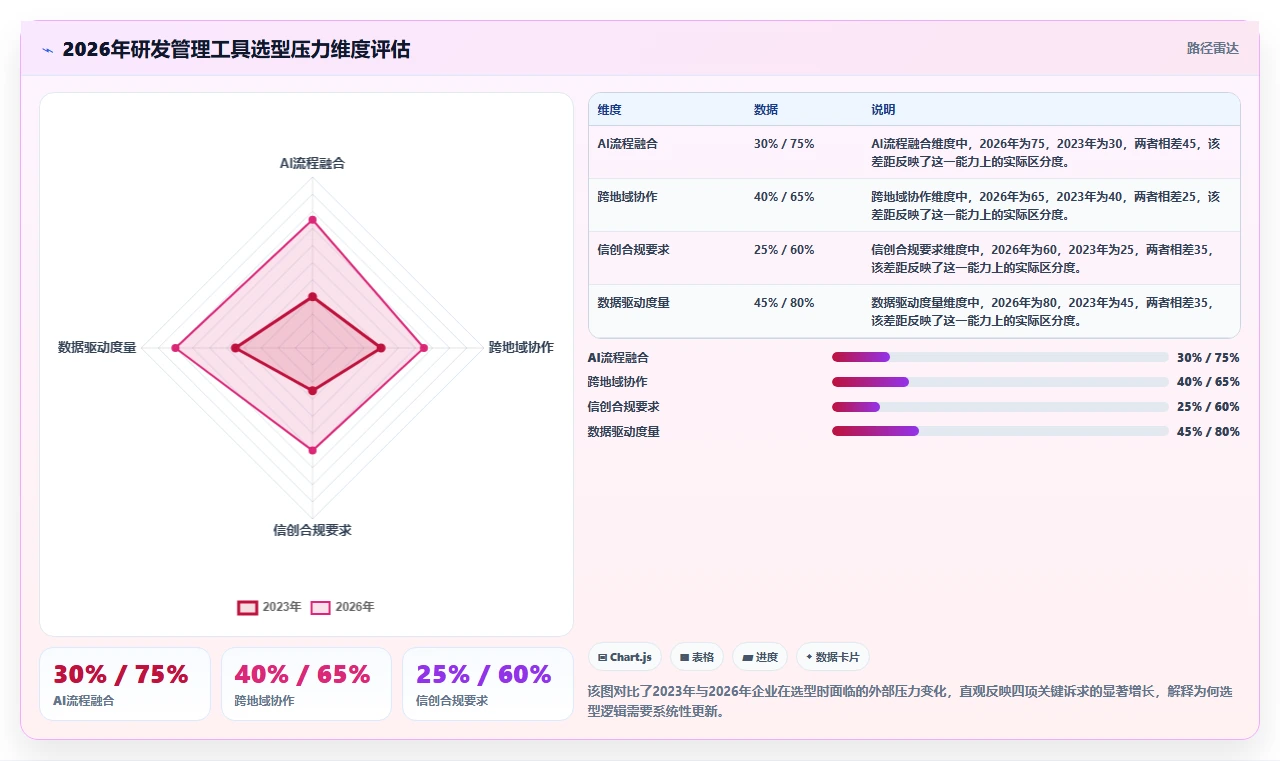The width and height of the screenshot is (1280, 761).
Task: Select the 数据卡片 tag
Action: (833, 657)
